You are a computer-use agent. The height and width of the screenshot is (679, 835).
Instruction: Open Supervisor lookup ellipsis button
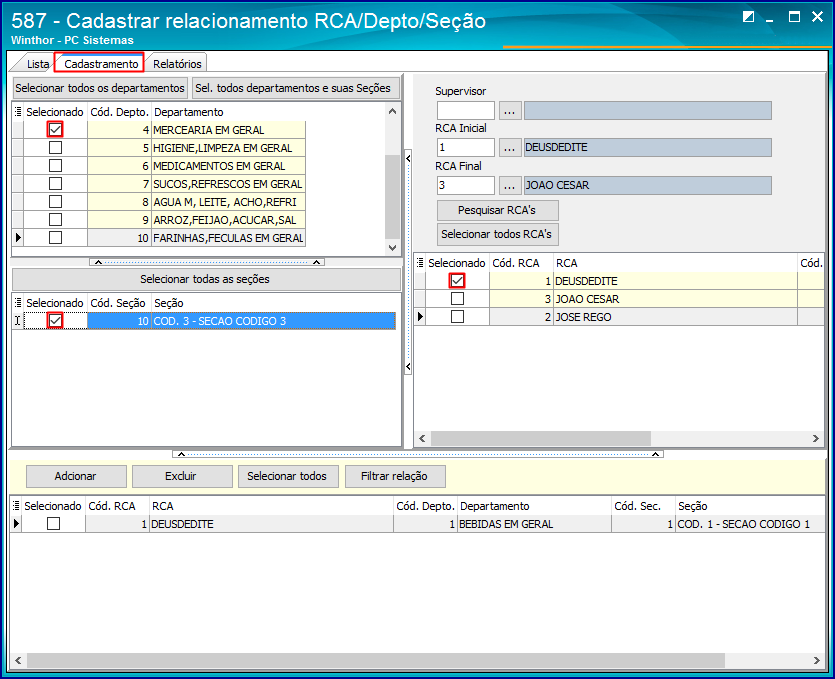(x=510, y=111)
